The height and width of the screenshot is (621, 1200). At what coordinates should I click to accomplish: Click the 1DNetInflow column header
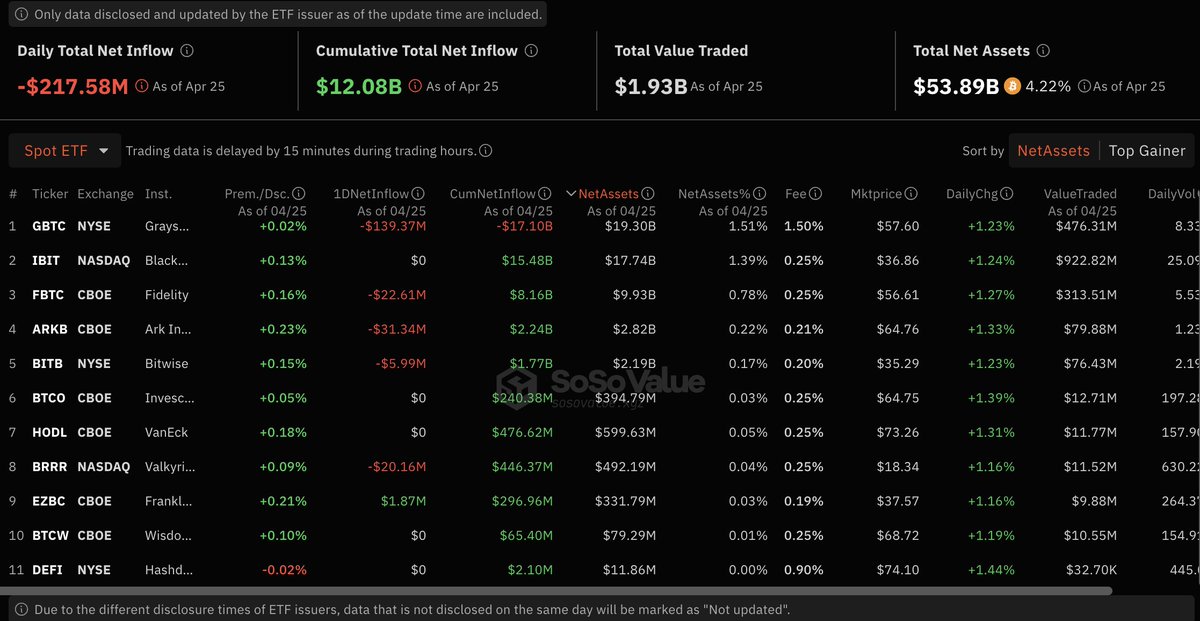(x=383, y=194)
